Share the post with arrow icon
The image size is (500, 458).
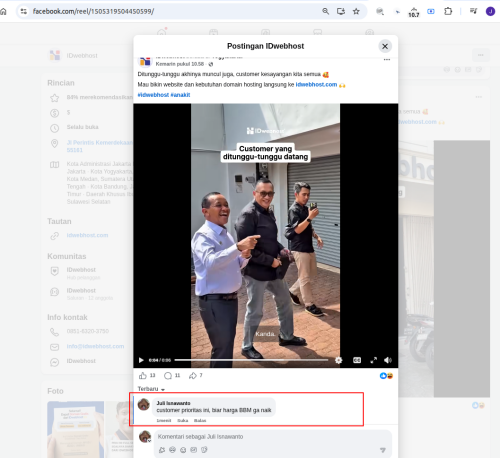click(x=193, y=376)
